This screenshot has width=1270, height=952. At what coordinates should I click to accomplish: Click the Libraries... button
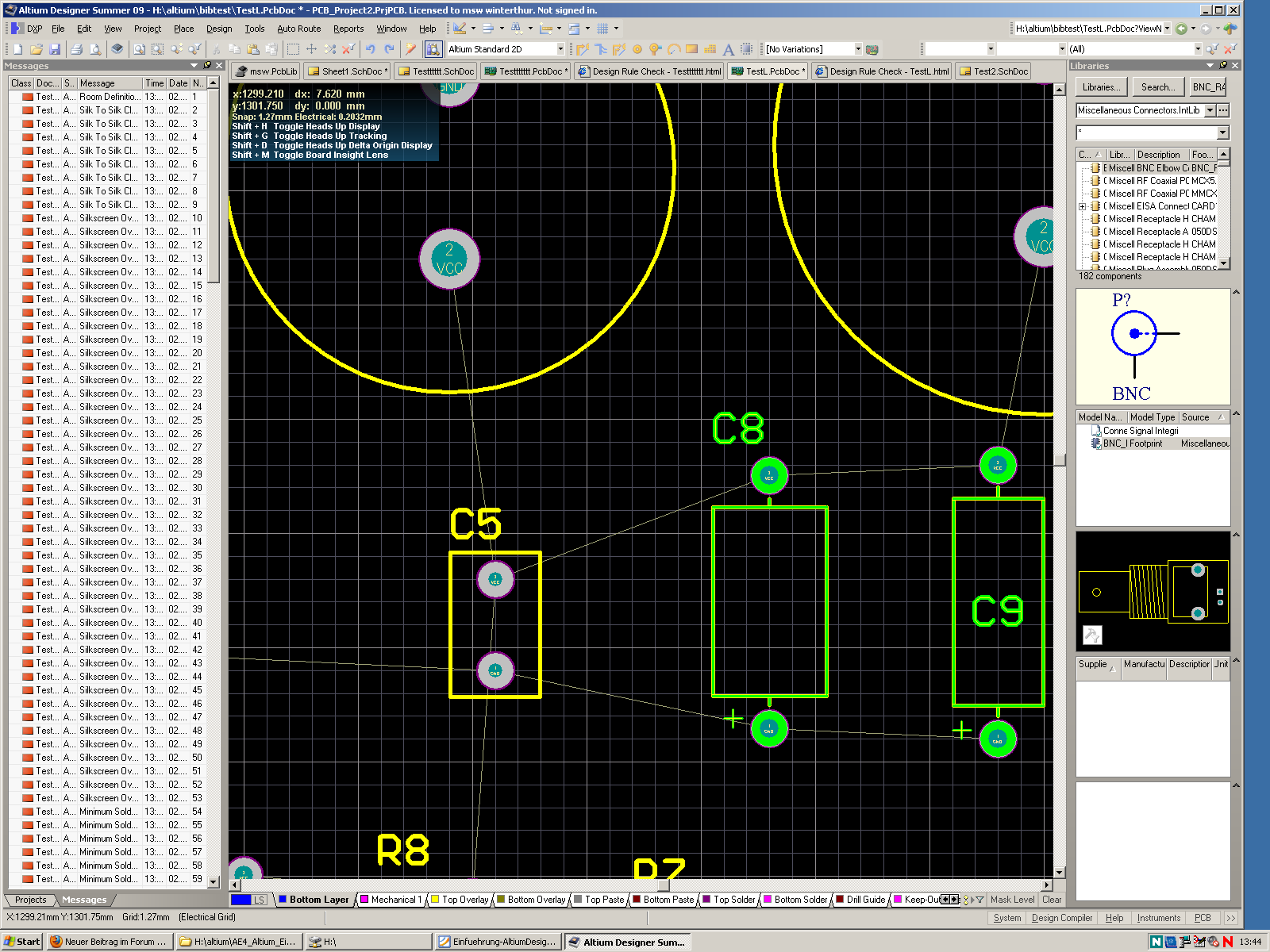pos(1102,87)
